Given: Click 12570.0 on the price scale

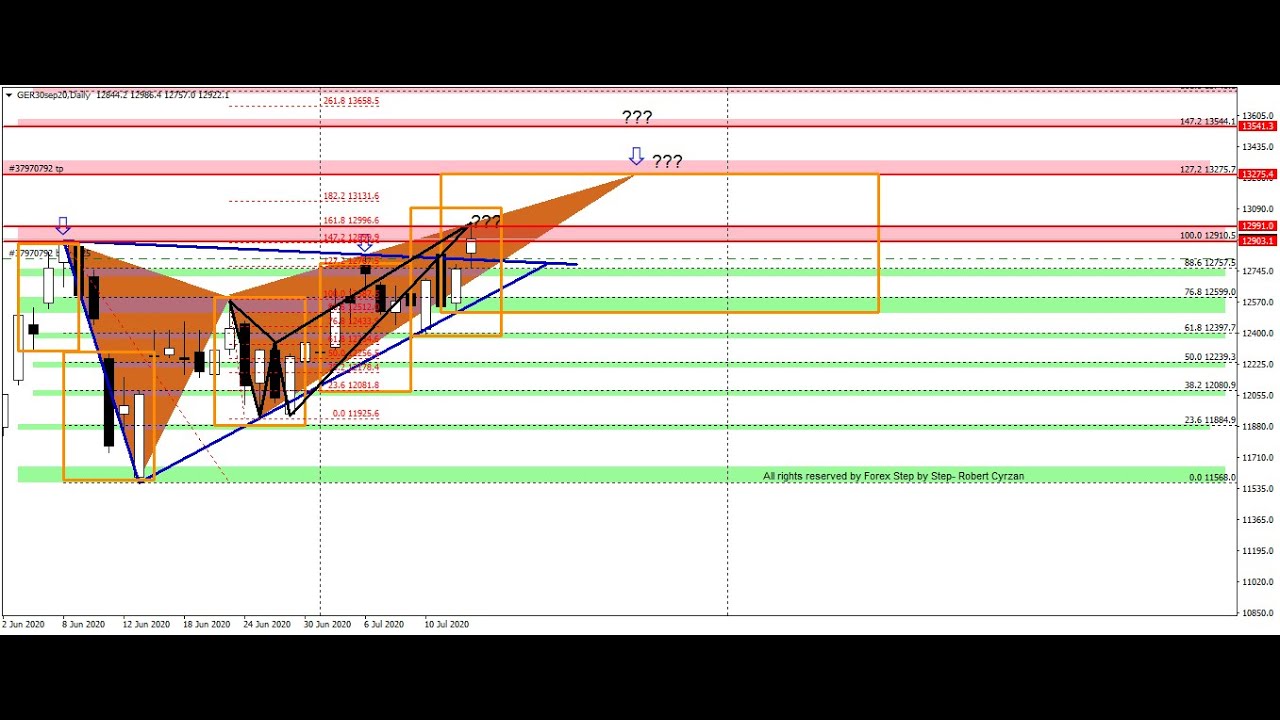Looking at the screenshot, I should click(x=1258, y=302).
